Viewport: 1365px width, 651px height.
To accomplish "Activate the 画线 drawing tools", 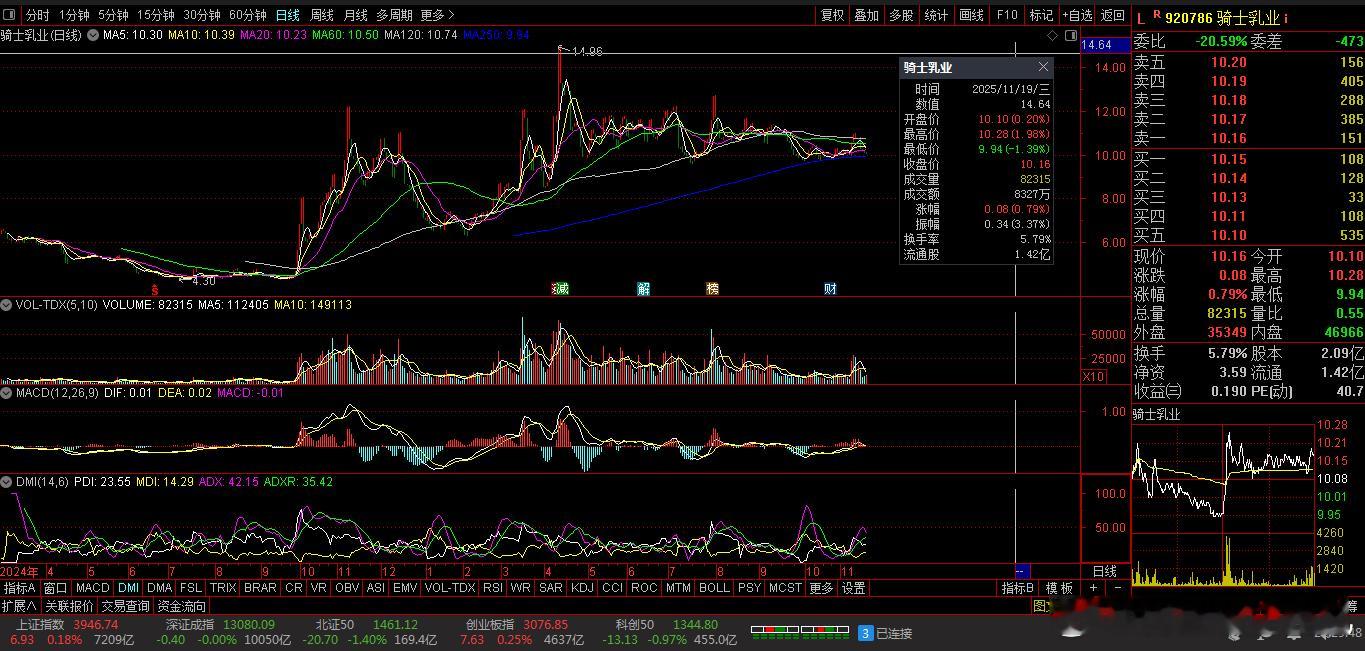I will [971, 15].
